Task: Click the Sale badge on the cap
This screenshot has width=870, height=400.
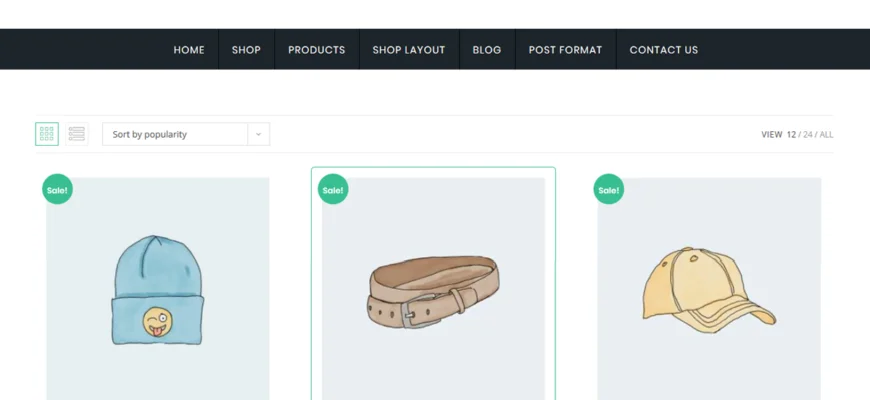Action: tap(609, 189)
